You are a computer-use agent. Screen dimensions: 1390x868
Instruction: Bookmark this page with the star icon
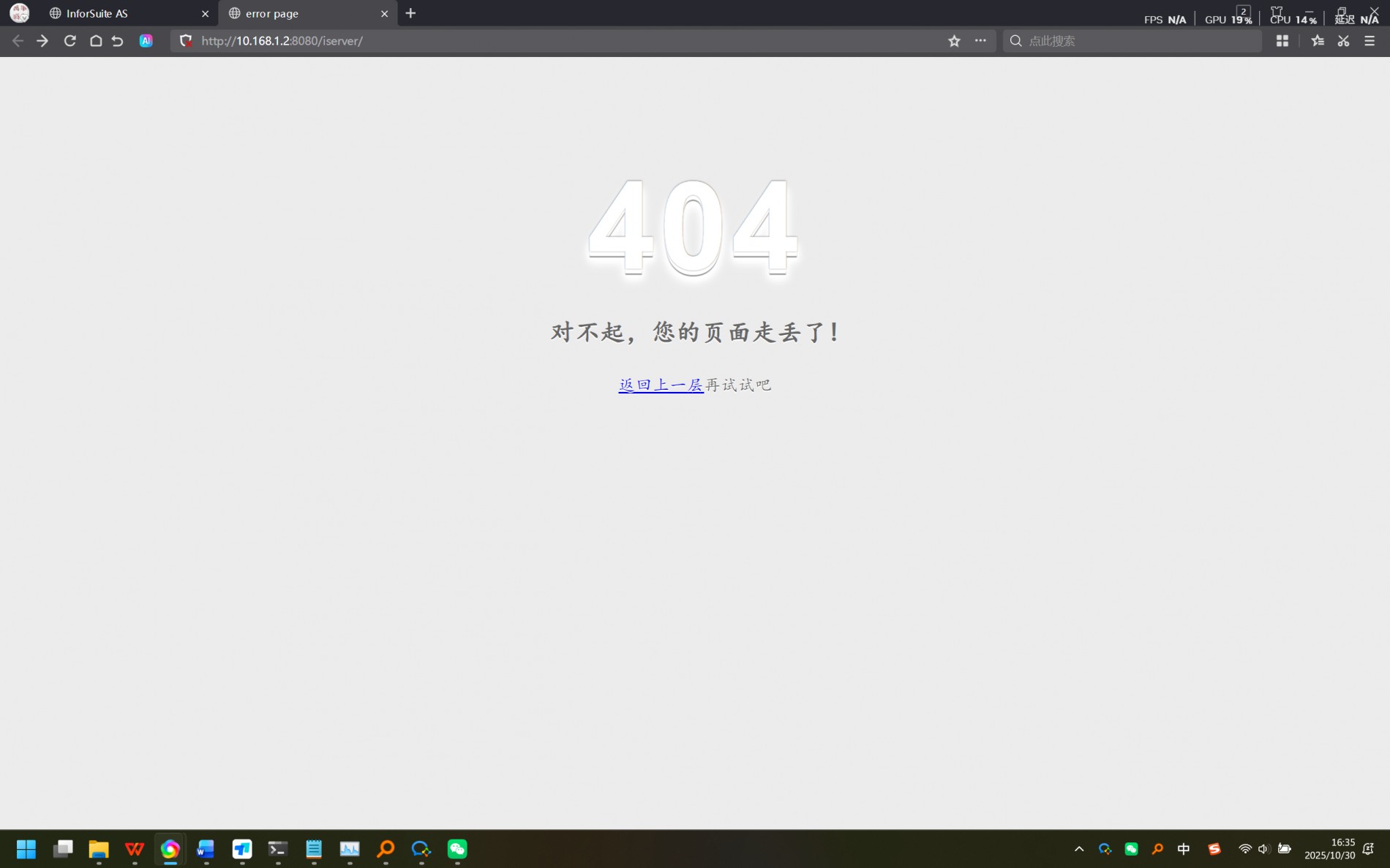click(954, 41)
